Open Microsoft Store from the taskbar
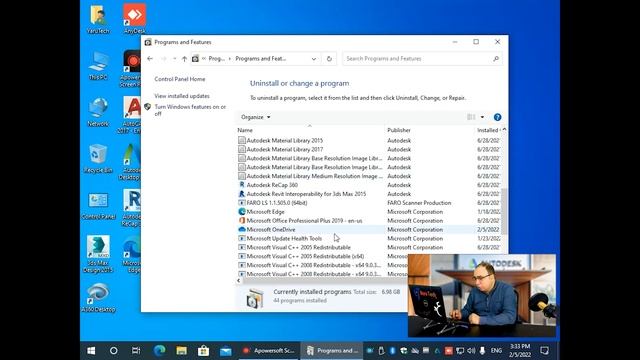The width and height of the screenshot is (640, 360). (x=203, y=351)
